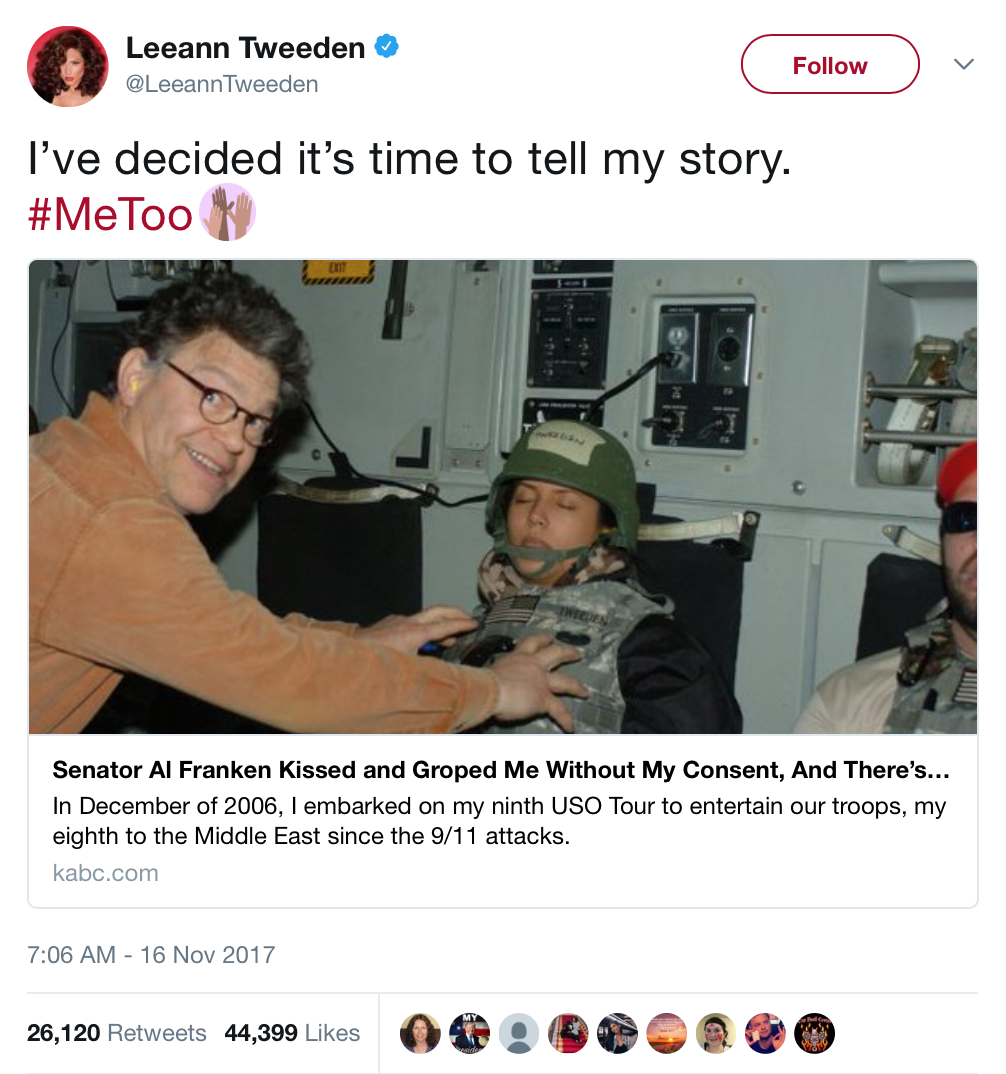Click the raised hands #MeToo emoji
Image resolution: width=1006 pixels, height=1074 pixels.
(227, 212)
